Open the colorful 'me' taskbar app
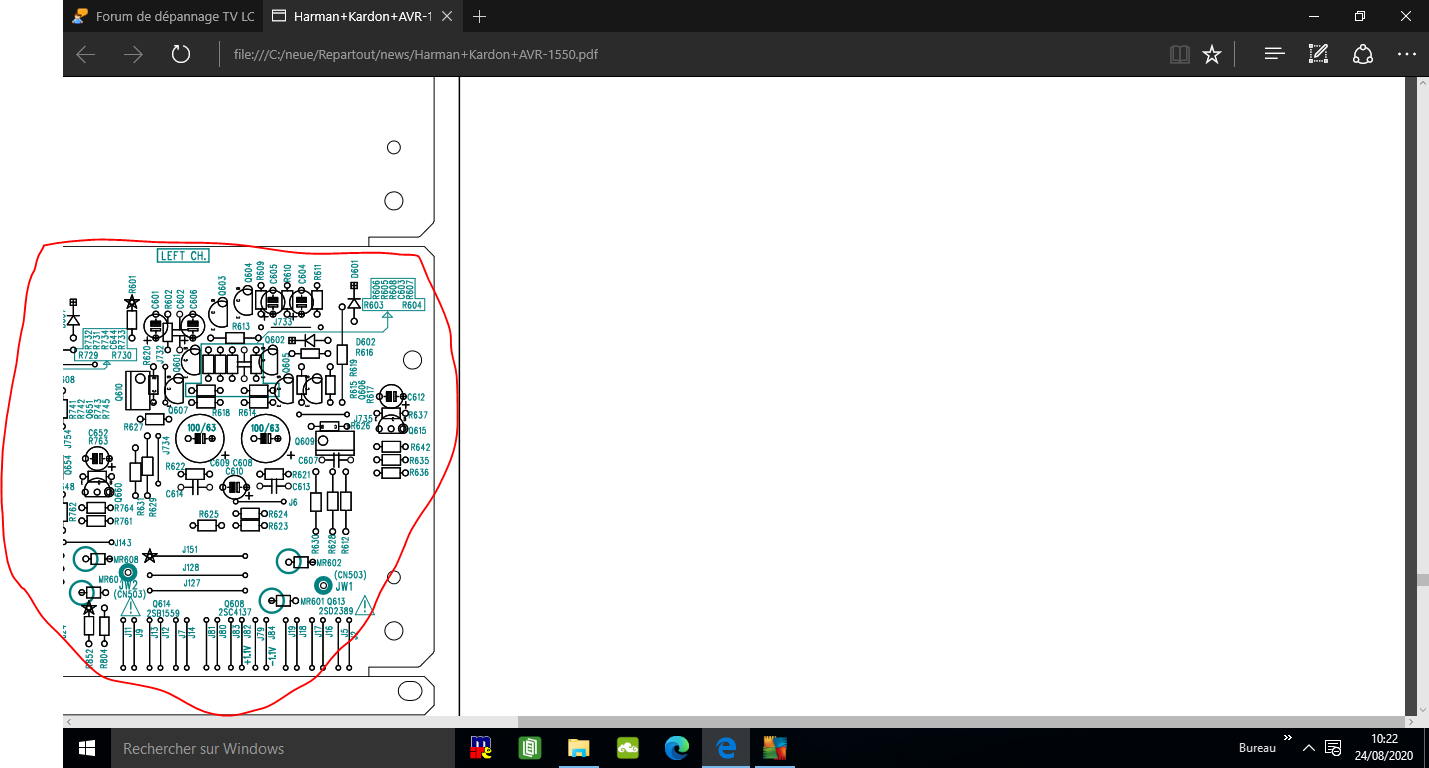1429x768 pixels. [x=481, y=748]
